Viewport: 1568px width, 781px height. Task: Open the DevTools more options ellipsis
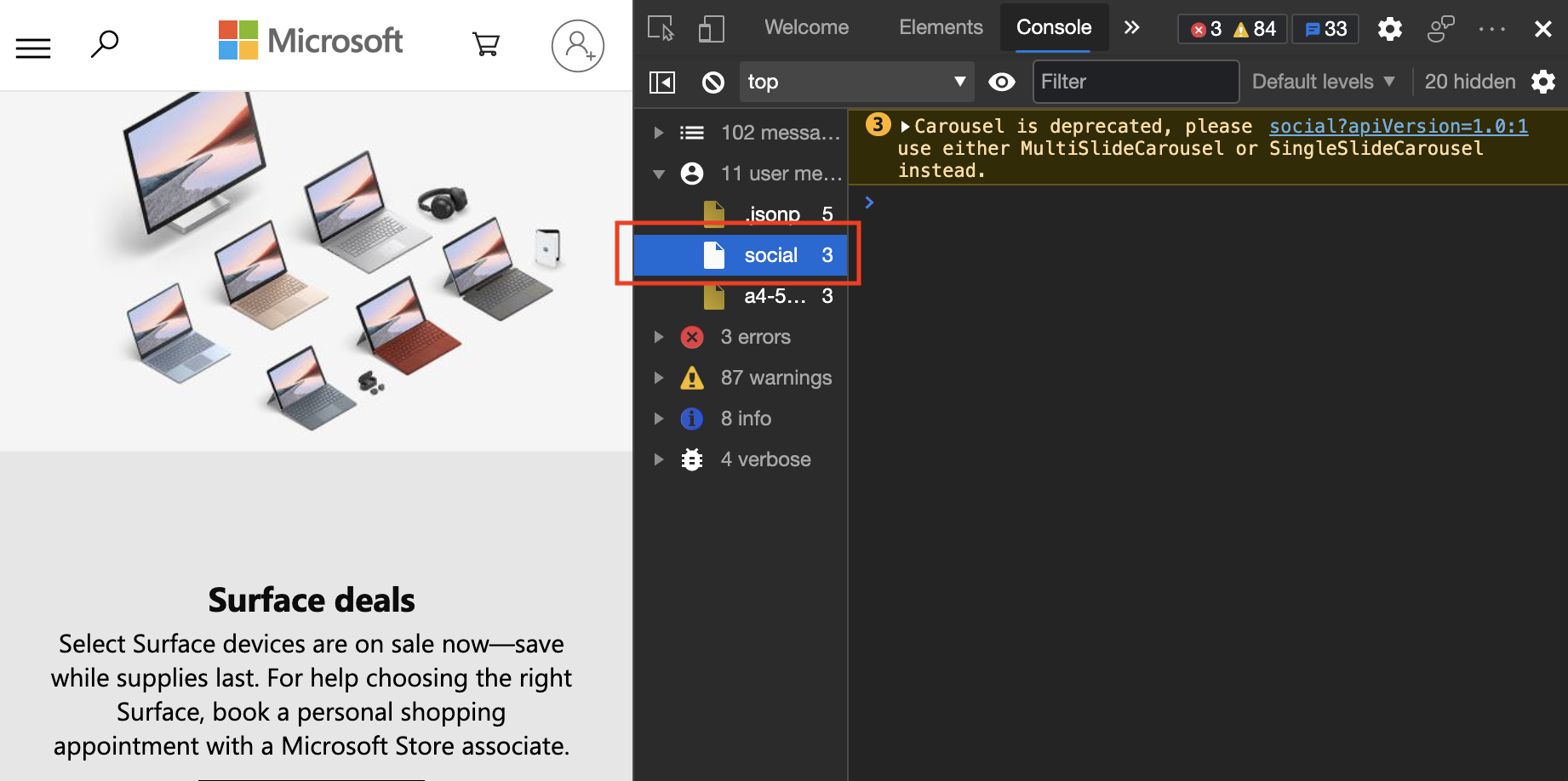(x=1492, y=29)
